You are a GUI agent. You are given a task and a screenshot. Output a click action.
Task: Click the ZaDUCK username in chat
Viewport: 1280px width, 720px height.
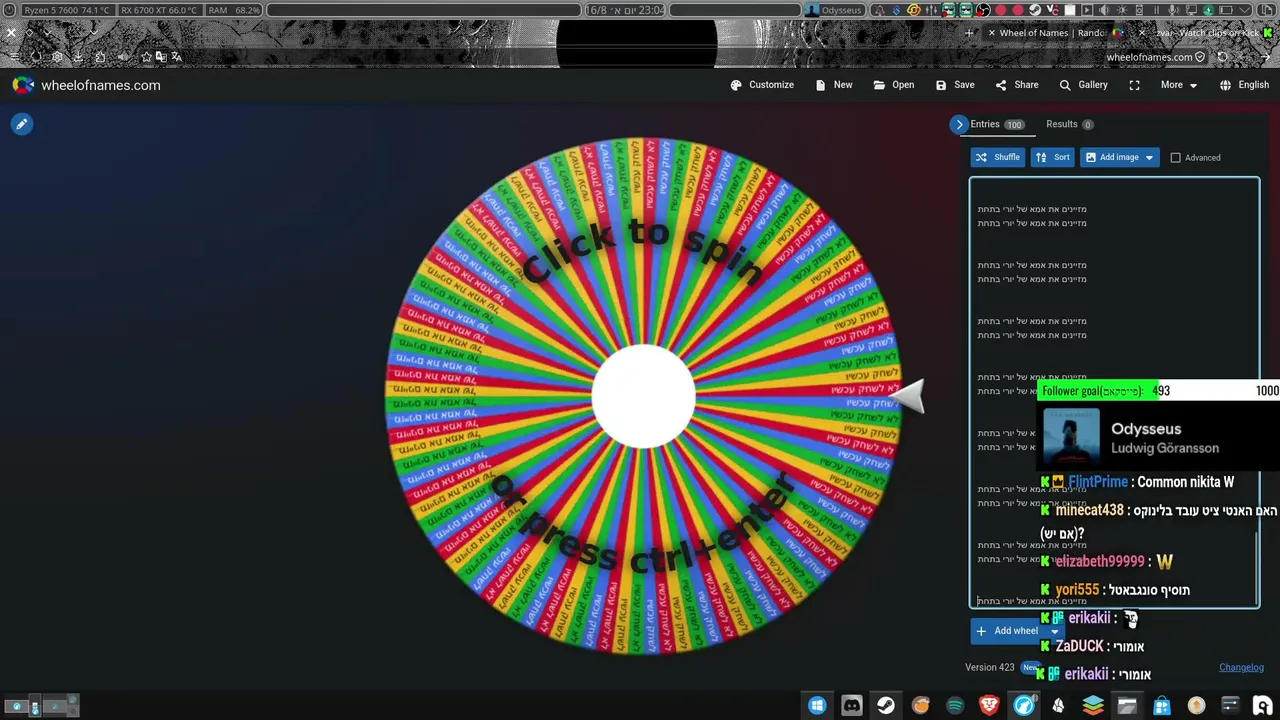1080,646
